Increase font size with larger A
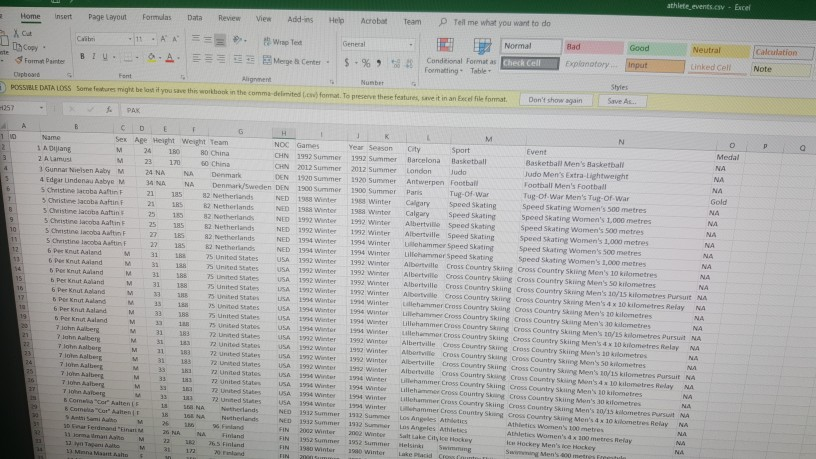Screen dimensions: 816x459 click(x=163, y=39)
